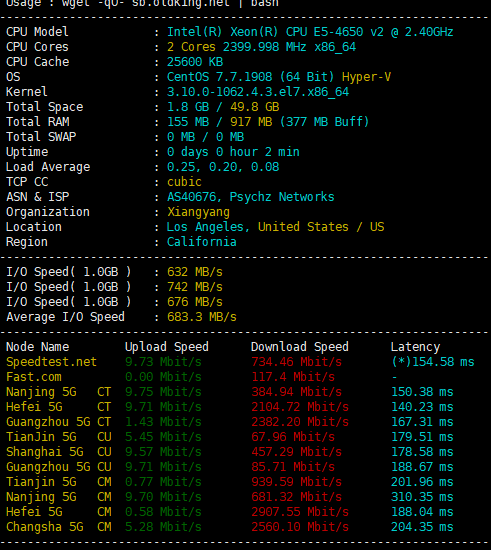Select the Xiangyang organization value
This screenshot has height=550, width=491.
tap(198, 212)
